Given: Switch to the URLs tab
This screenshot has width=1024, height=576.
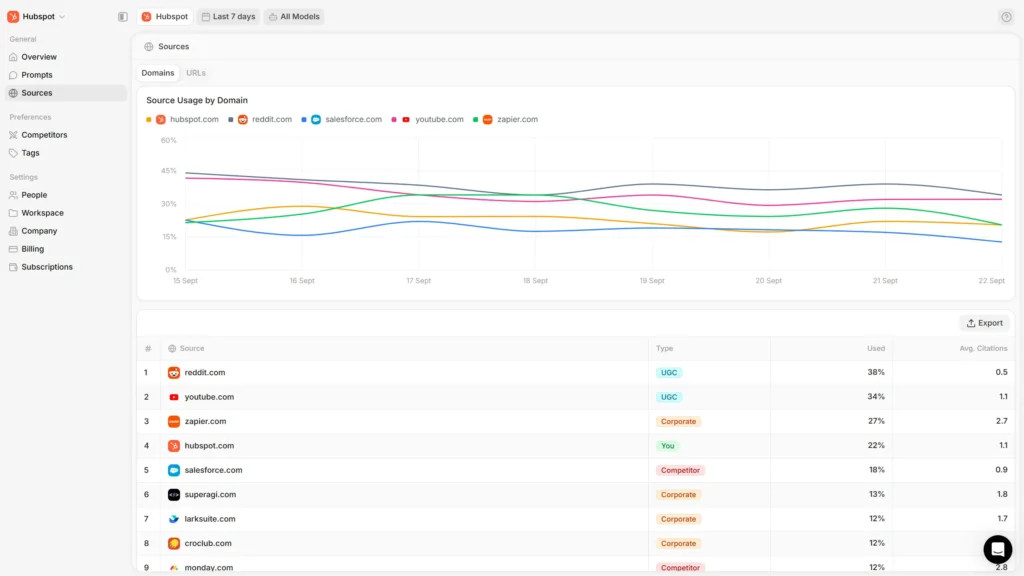Looking at the screenshot, I should [x=196, y=73].
